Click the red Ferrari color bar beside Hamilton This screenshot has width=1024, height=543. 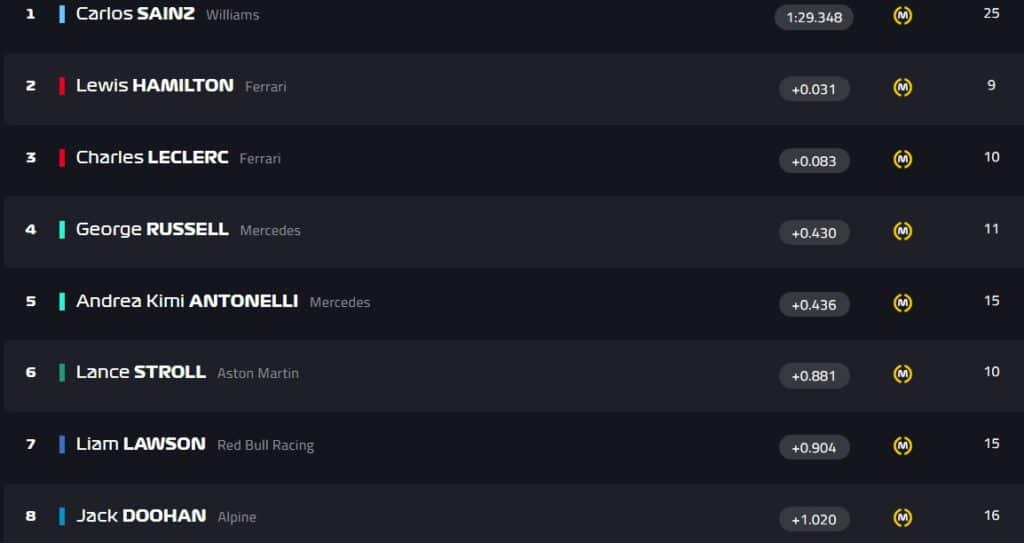(62, 86)
